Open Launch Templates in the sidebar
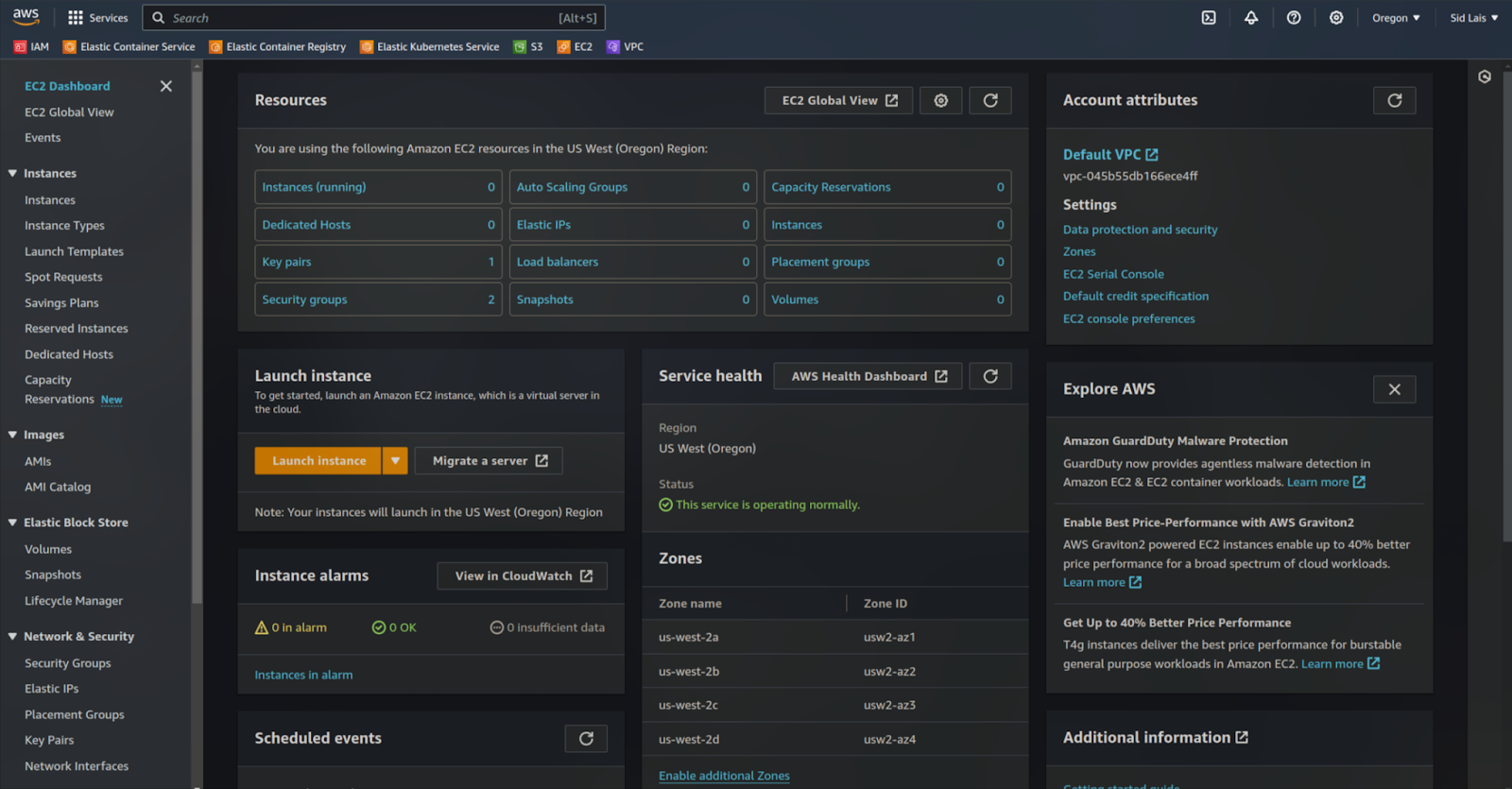Screen dimensions: 1512x789 (74, 252)
